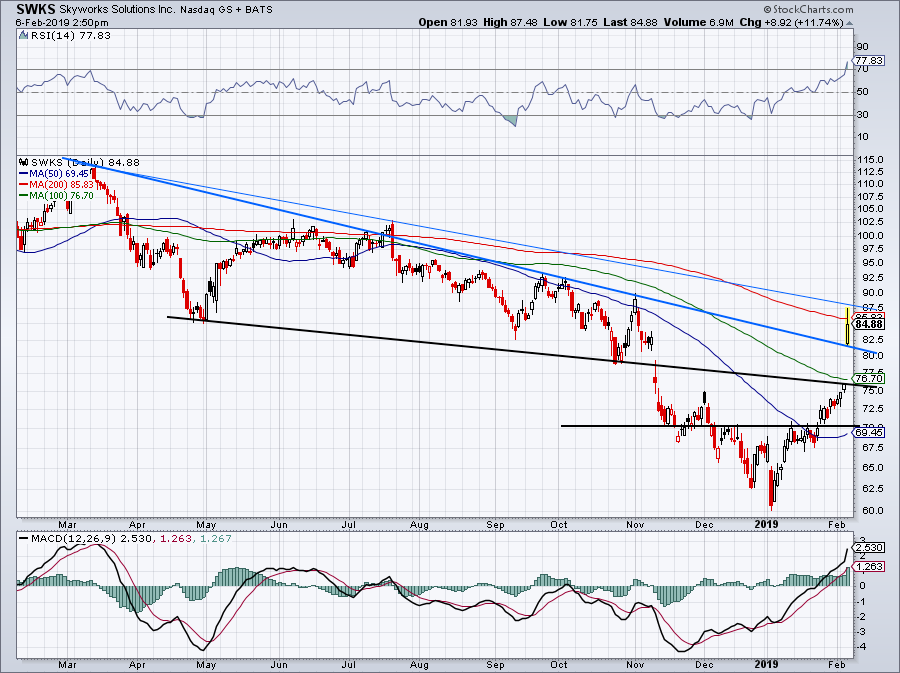The image size is (900, 673).
Task: Click the 1.263 red MACD signal legend value
Action: 176,539
